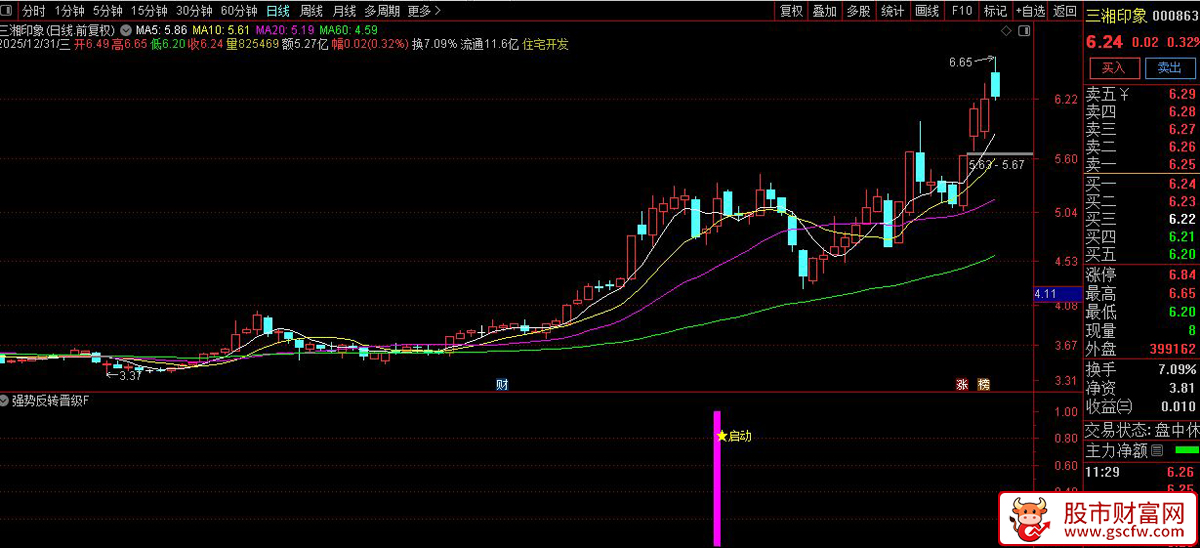This screenshot has width=1200, height=548.
Task: Click the 买一 price 6.24
Action: tap(1181, 184)
